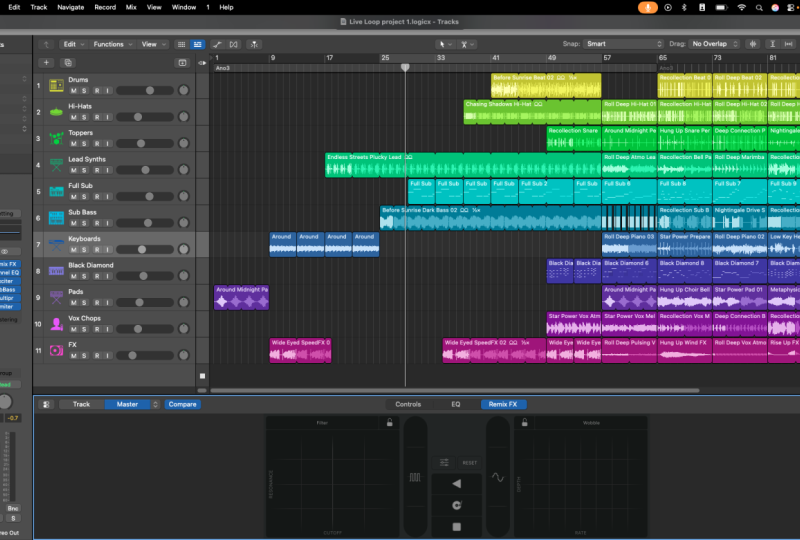The width and height of the screenshot is (800, 540).
Task: Click the horizontal auto zoom button
Action: tap(789, 44)
